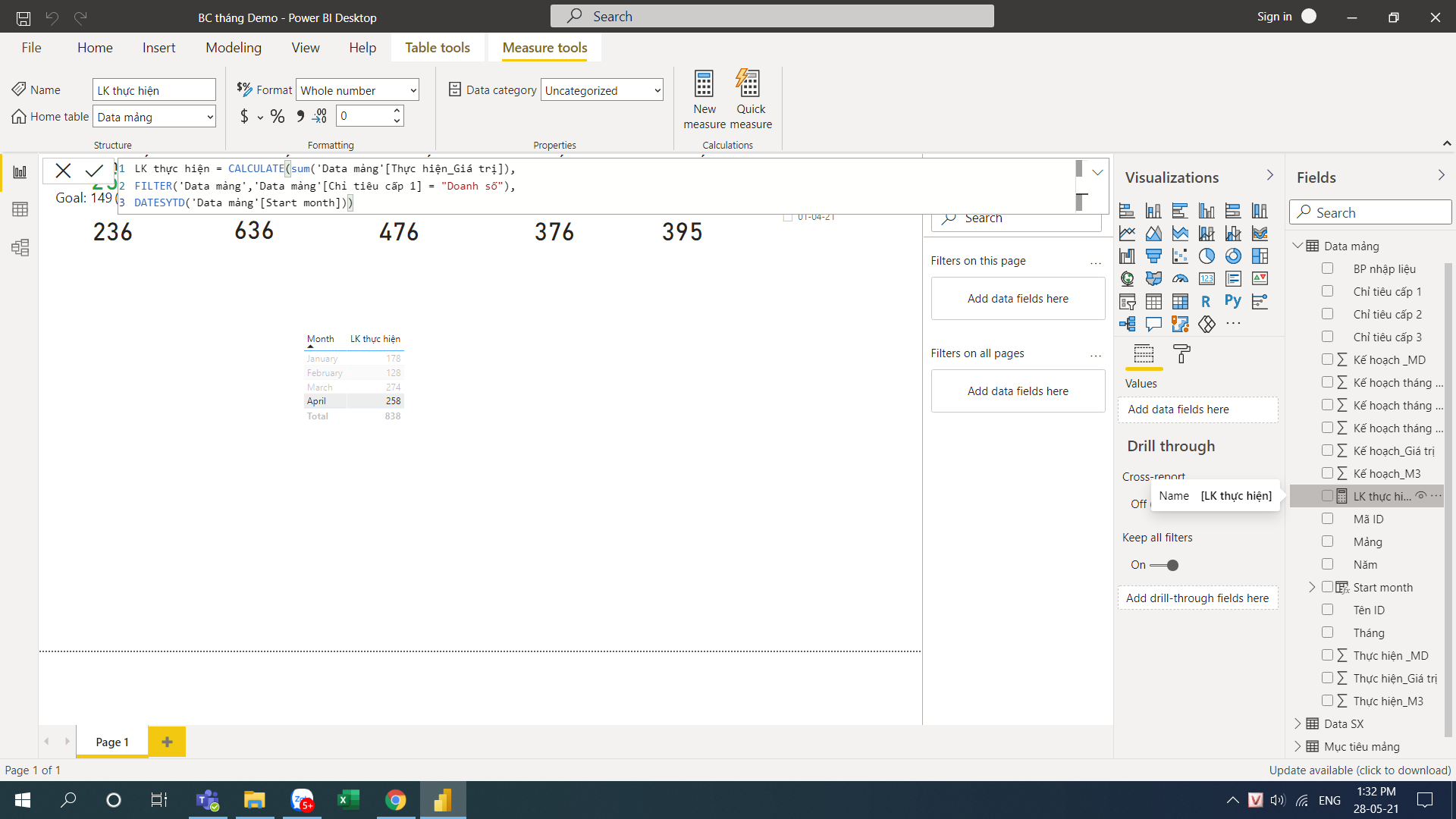Add a decomposition tree visual
Viewport: 1456px width, 819px height.
[1127, 325]
